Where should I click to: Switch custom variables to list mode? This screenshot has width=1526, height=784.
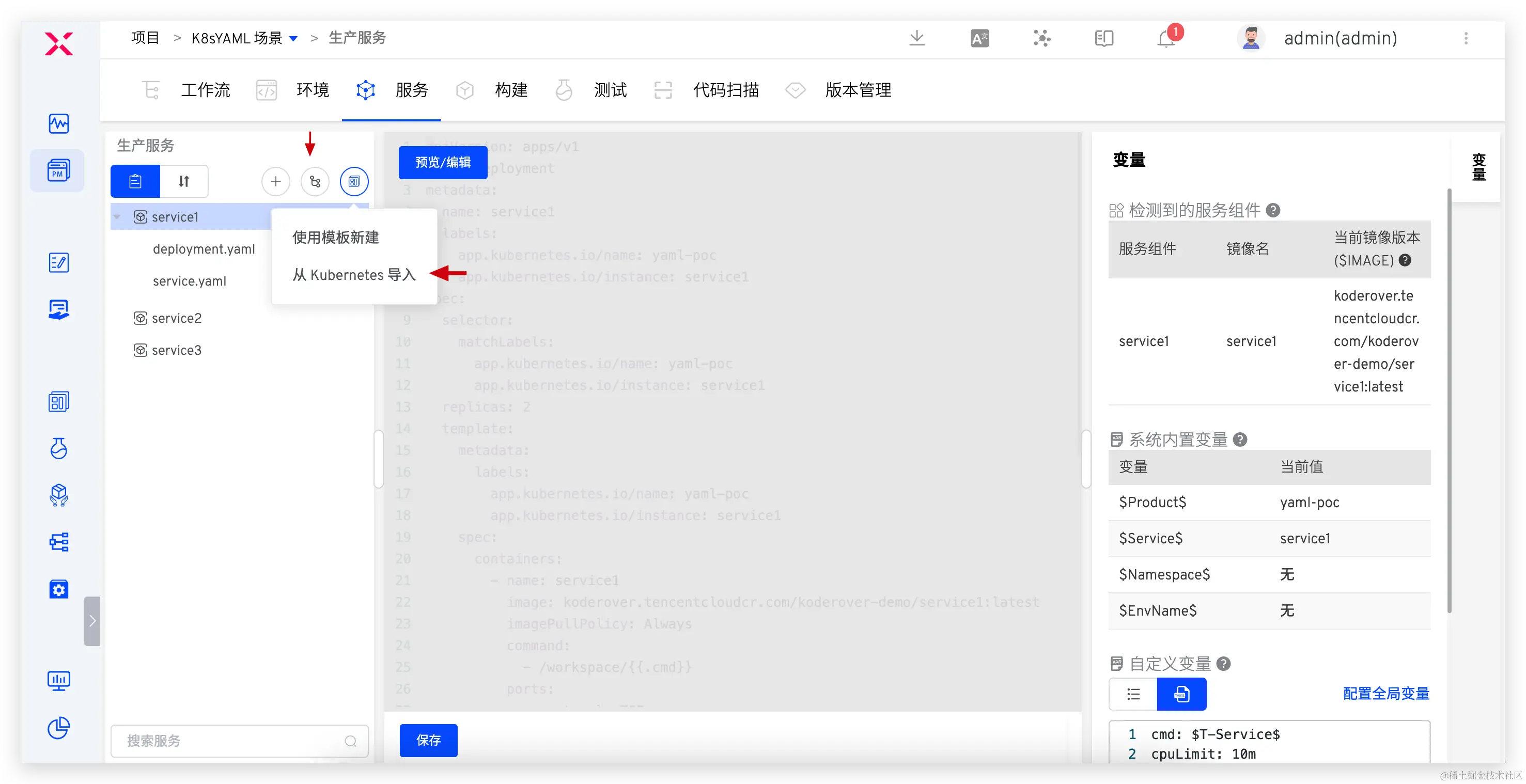(x=1133, y=694)
